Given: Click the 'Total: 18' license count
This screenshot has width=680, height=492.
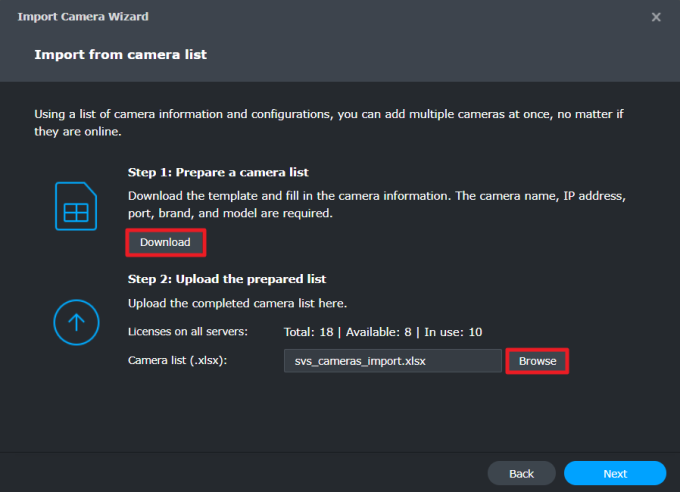Looking at the screenshot, I should pos(312,331).
